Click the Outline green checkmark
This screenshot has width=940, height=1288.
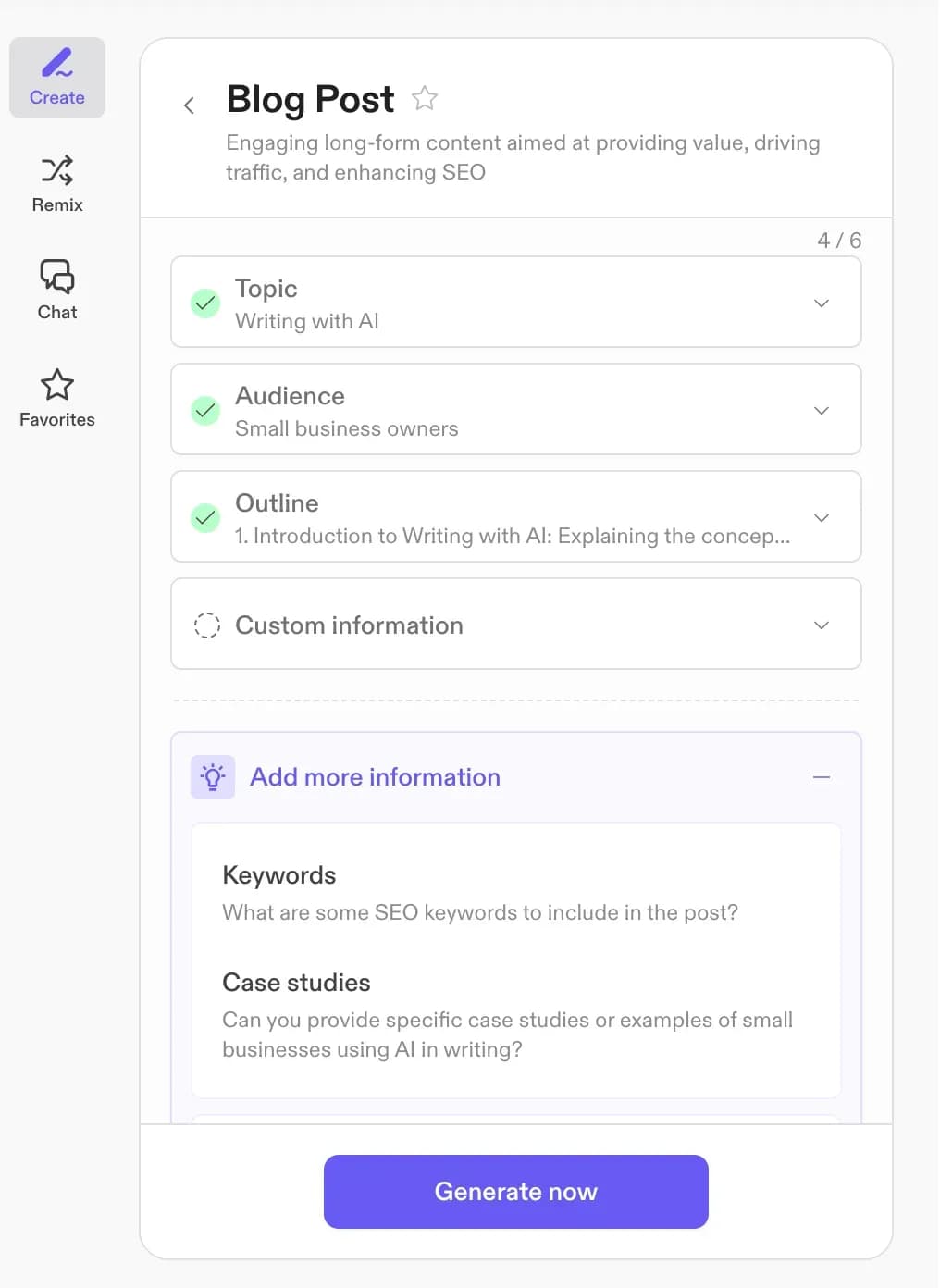pos(205,517)
